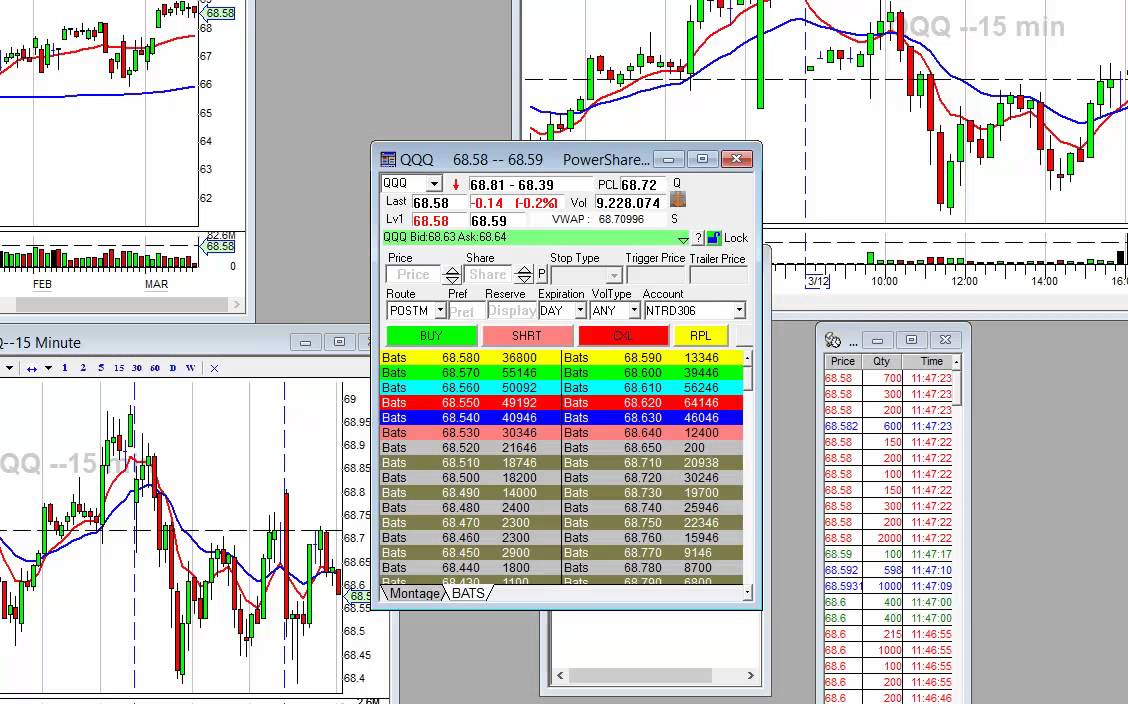Open the Account NTRD306 dropdown
Screen dimensions: 1128x704
pos(739,311)
